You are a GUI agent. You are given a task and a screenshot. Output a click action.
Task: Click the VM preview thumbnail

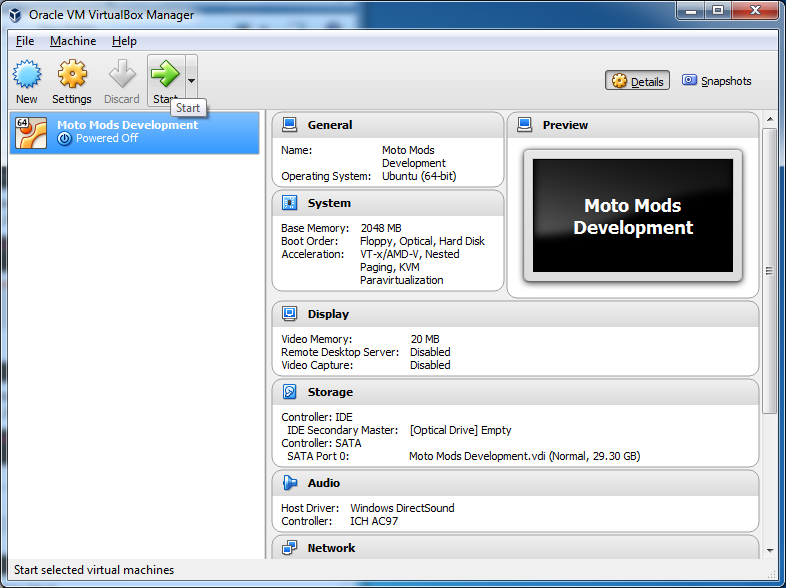(x=633, y=216)
